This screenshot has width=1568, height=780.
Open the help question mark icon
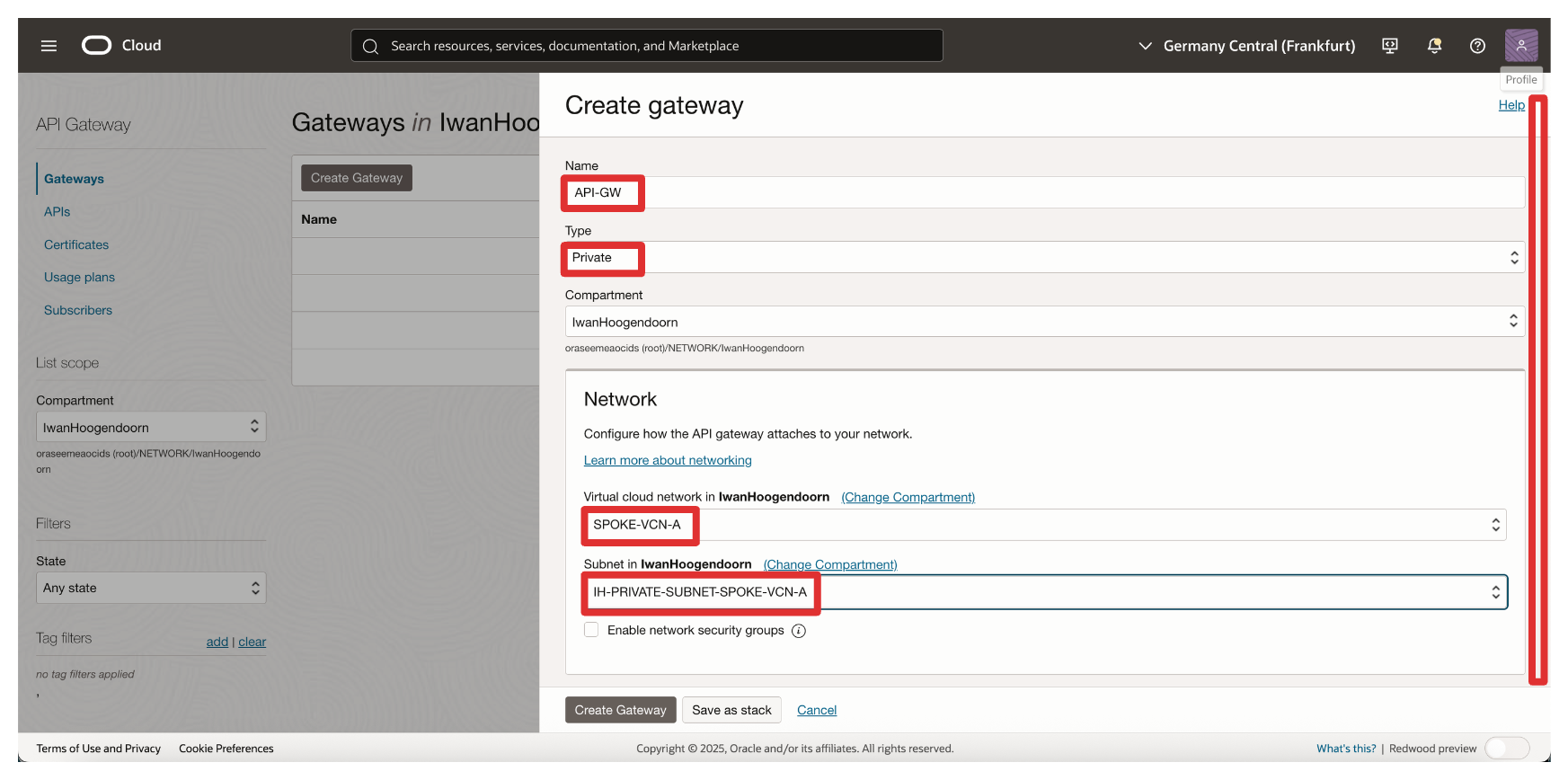(x=1477, y=46)
